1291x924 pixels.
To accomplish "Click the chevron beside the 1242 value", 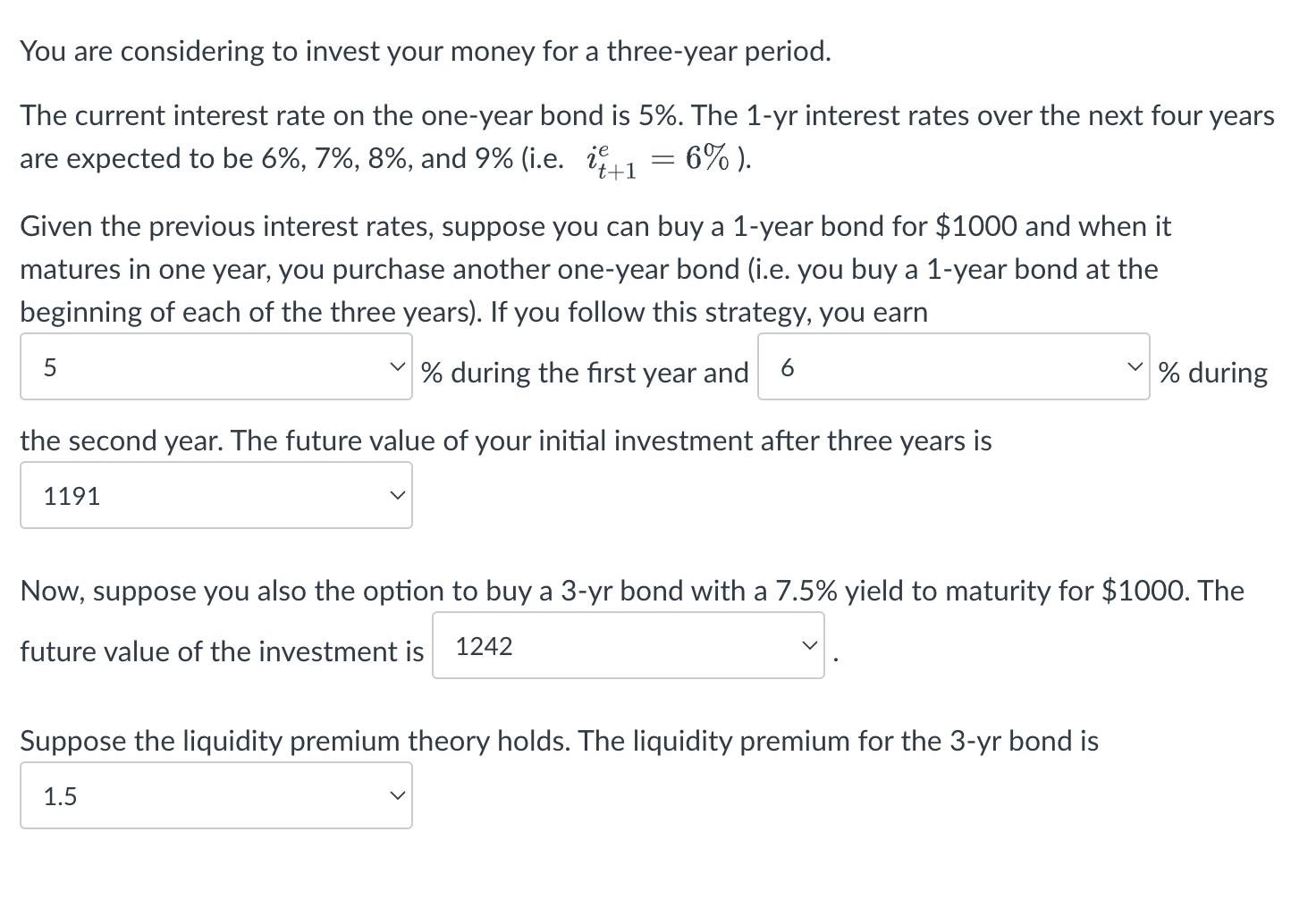I will click(x=809, y=645).
